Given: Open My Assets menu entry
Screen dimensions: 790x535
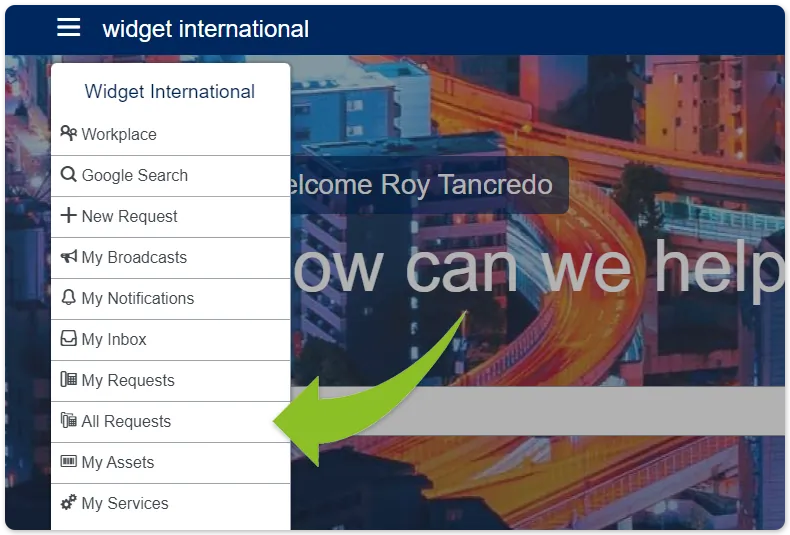Looking at the screenshot, I should pyautogui.click(x=170, y=463).
